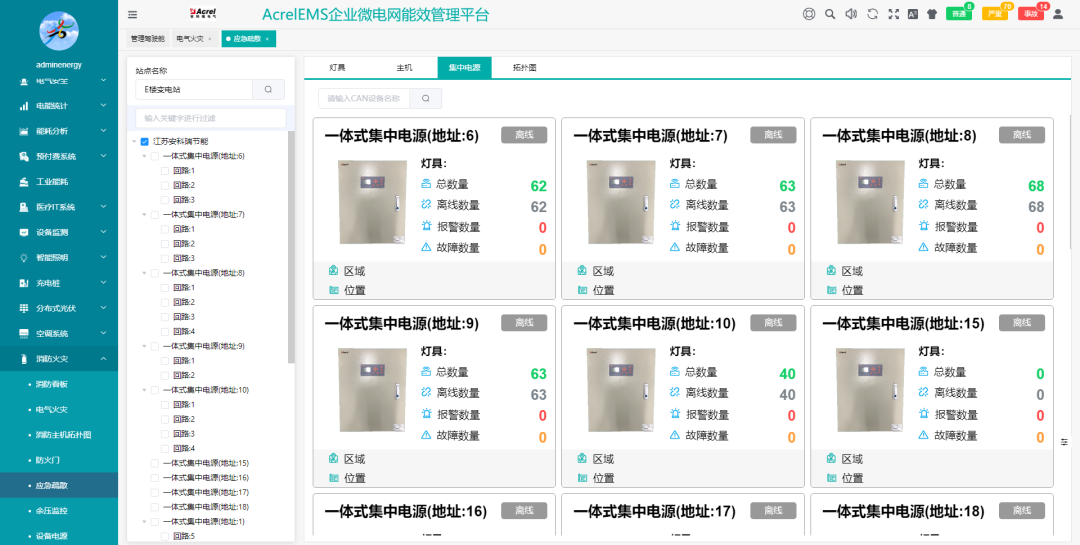The image size is (1080, 545).
Task: Click the 空调系统 sidebar icon
Action: coord(23,333)
